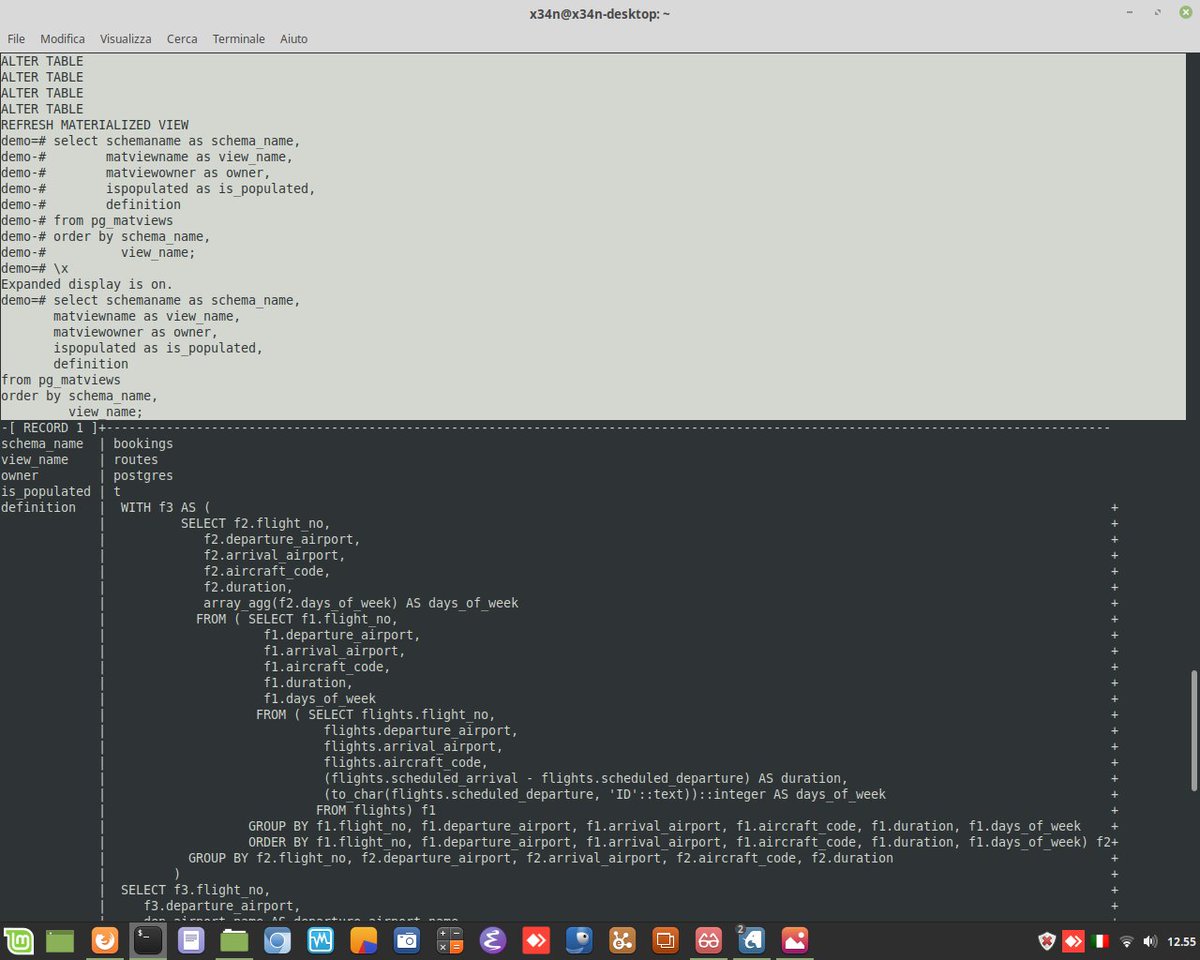The image size is (1200, 960).
Task: Toggle Wi-Fi from the tray icon
Action: pos(1126,941)
